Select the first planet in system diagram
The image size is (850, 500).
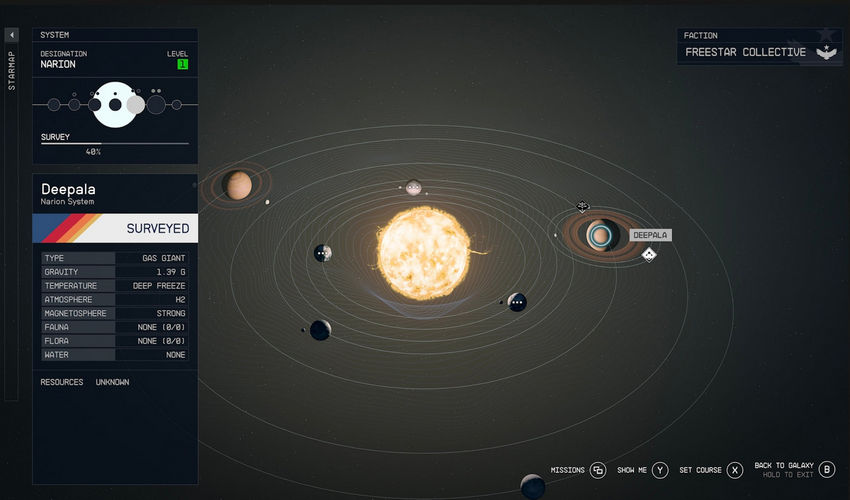(54, 105)
